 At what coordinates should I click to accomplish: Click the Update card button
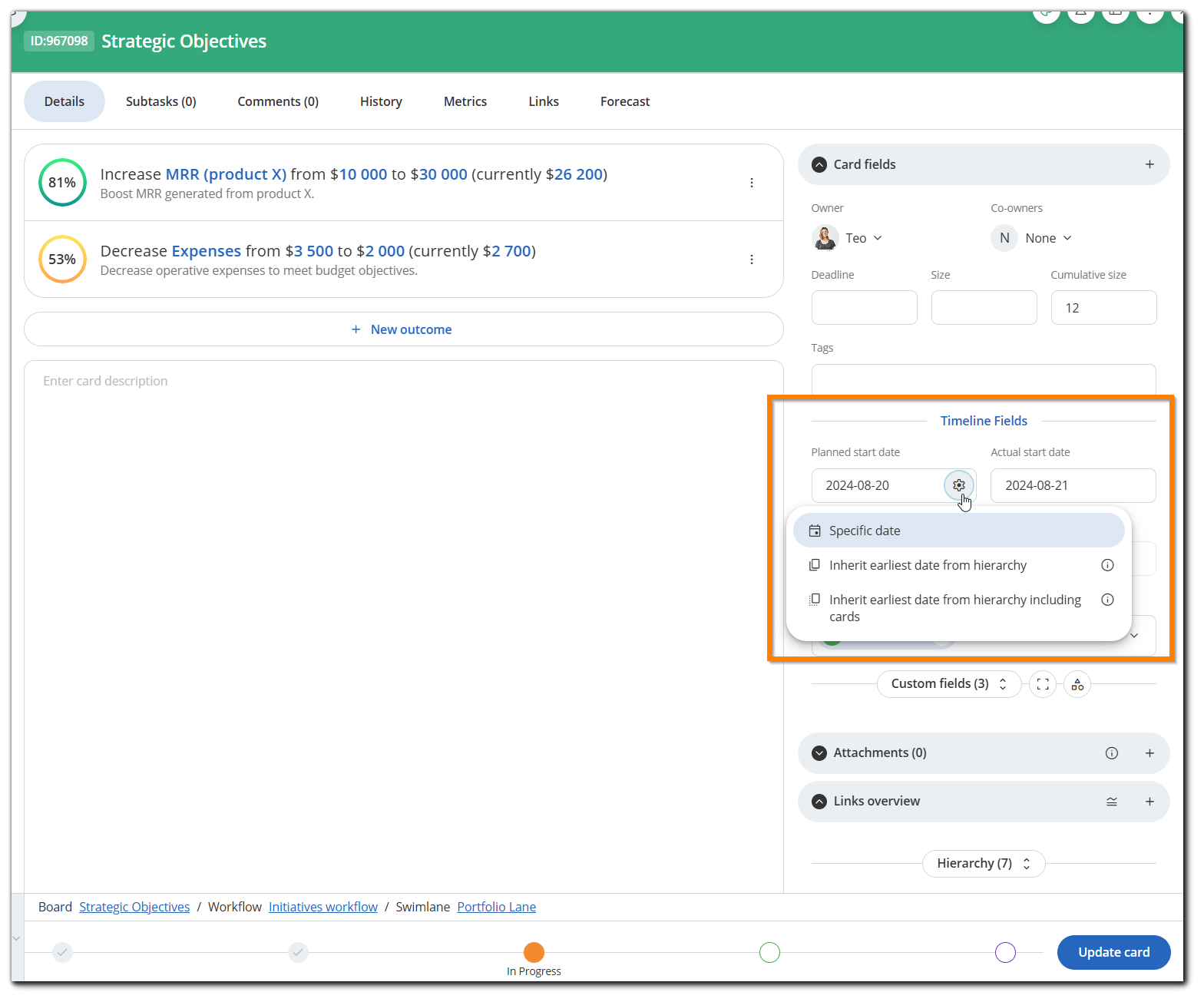(1114, 952)
